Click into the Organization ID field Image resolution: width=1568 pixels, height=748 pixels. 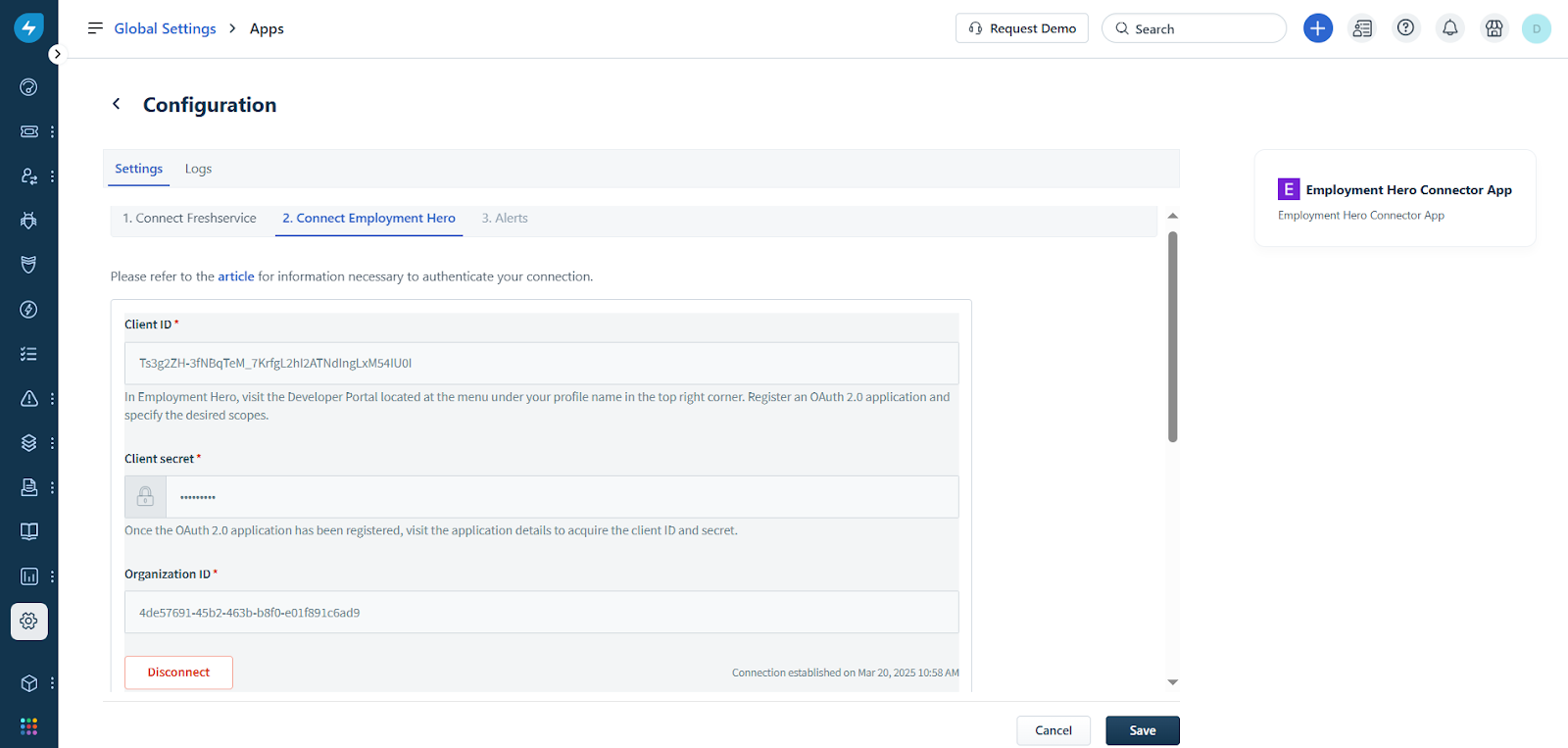coord(542,612)
